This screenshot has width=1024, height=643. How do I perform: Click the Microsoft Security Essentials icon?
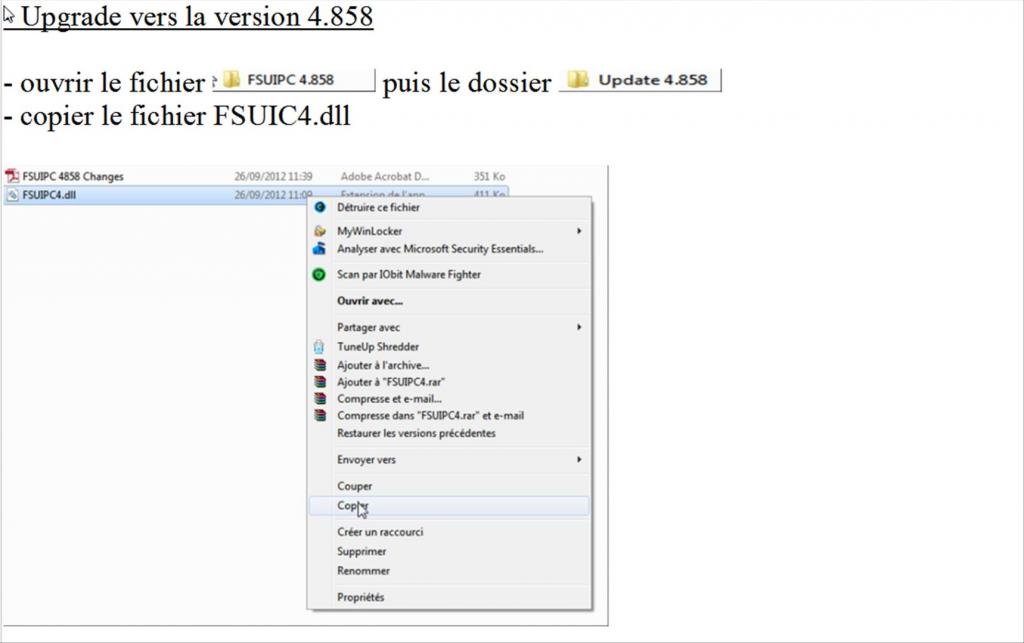(x=319, y=249)
